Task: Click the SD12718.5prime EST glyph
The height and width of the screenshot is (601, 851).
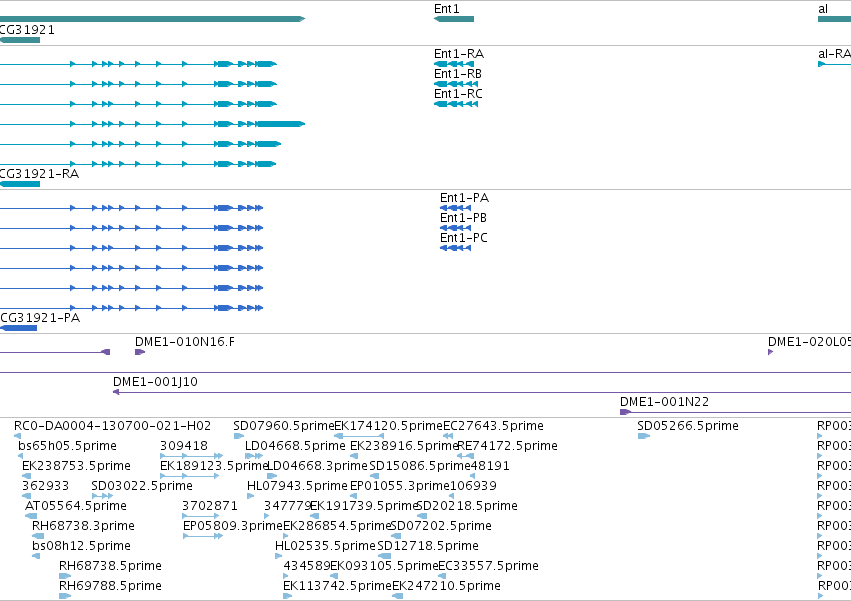Action: [384, 556]
